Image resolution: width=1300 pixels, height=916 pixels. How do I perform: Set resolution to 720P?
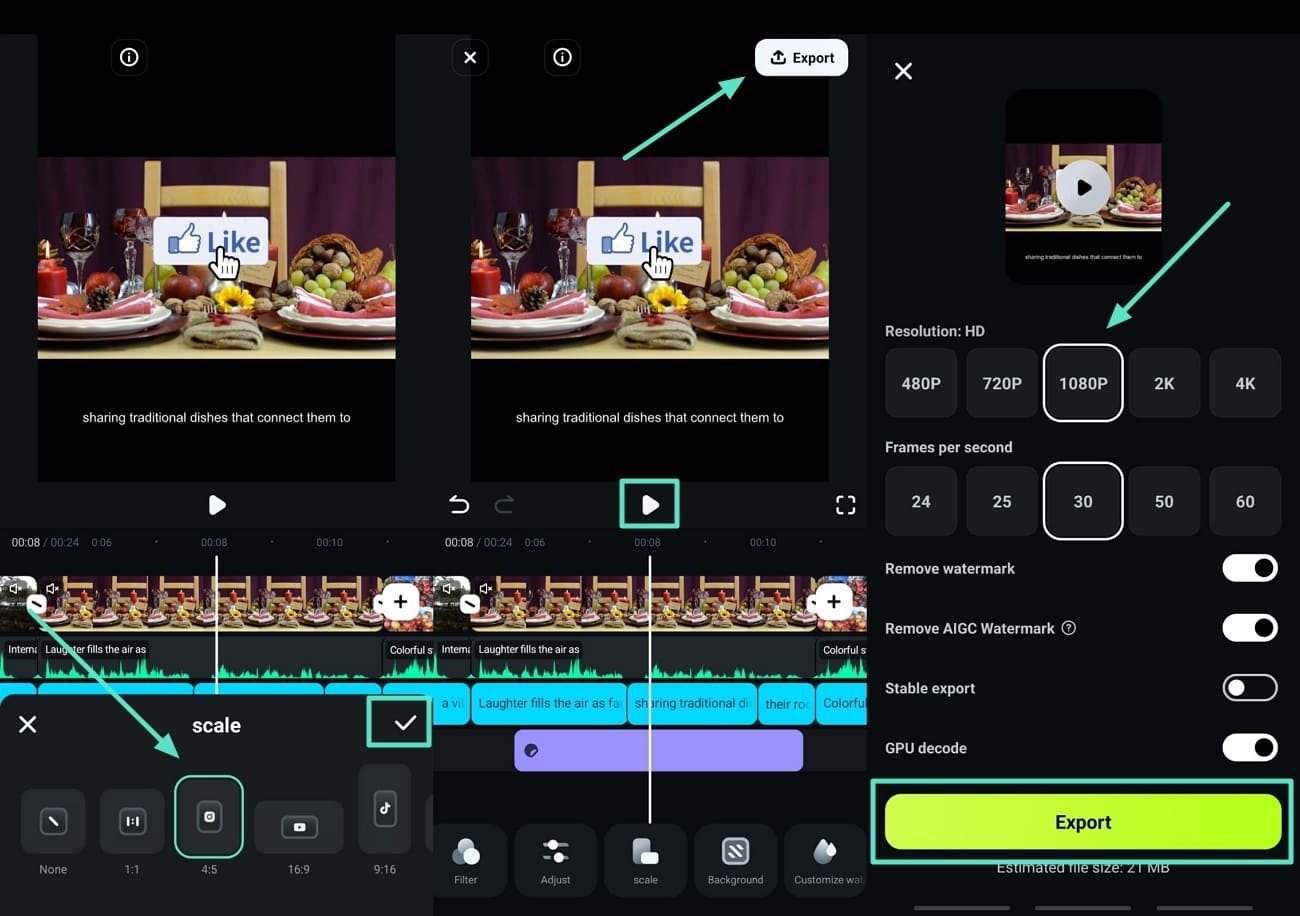tap(1002, 383)
